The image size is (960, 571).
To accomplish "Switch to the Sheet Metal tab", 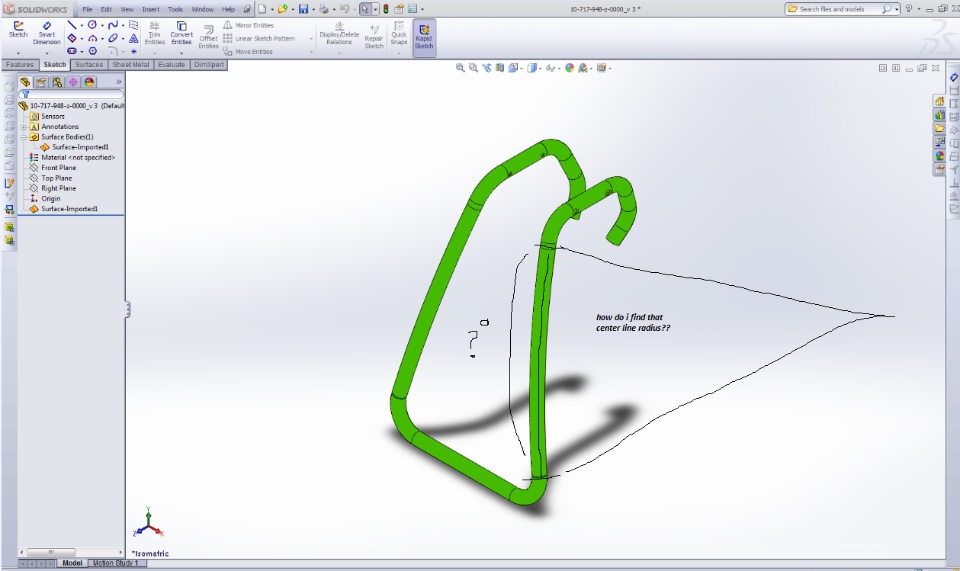I will click(130, 64).
